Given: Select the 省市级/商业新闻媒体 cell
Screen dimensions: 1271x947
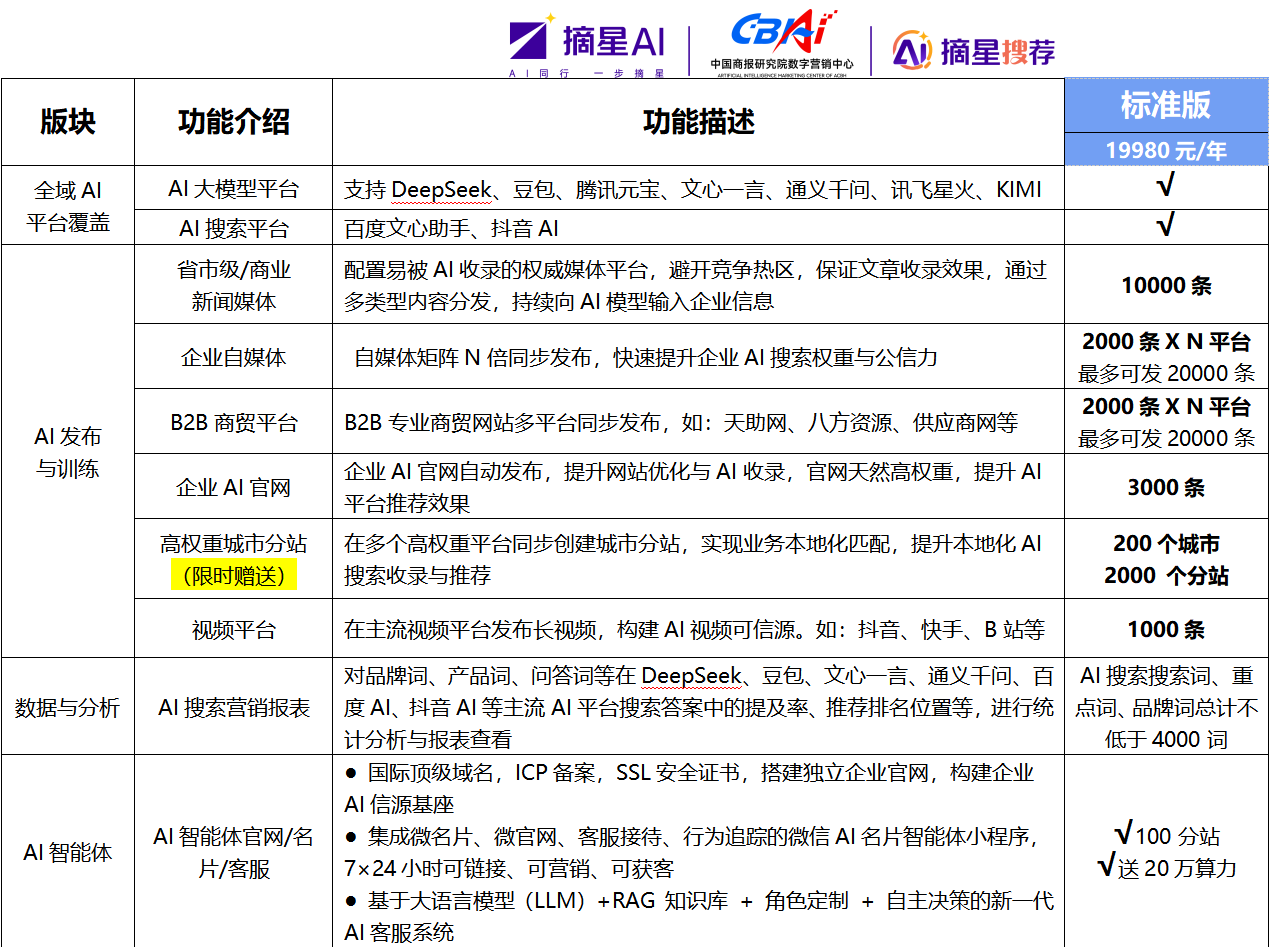Looking at the screenshot, I should 233,285.
